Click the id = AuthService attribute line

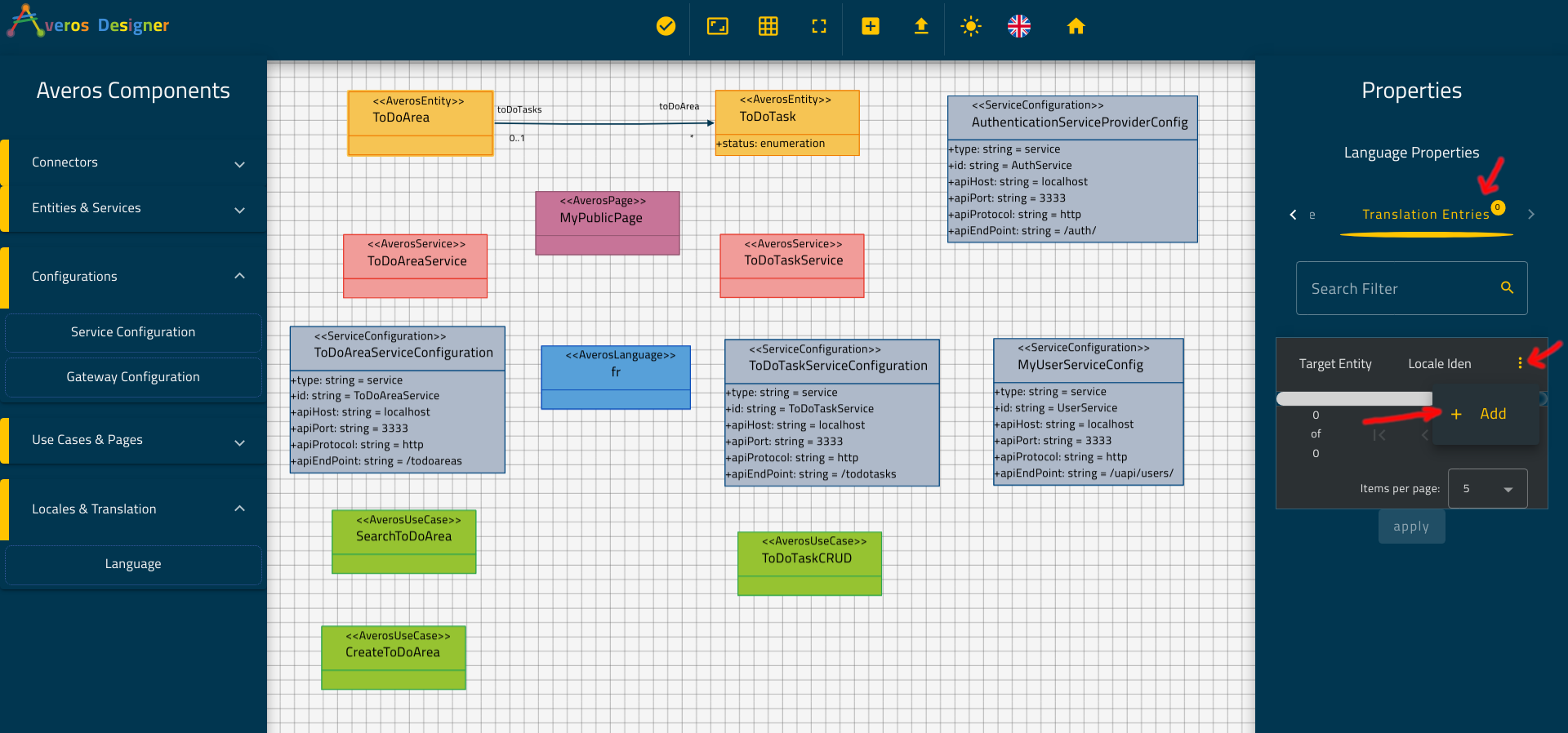[1010, 166]
